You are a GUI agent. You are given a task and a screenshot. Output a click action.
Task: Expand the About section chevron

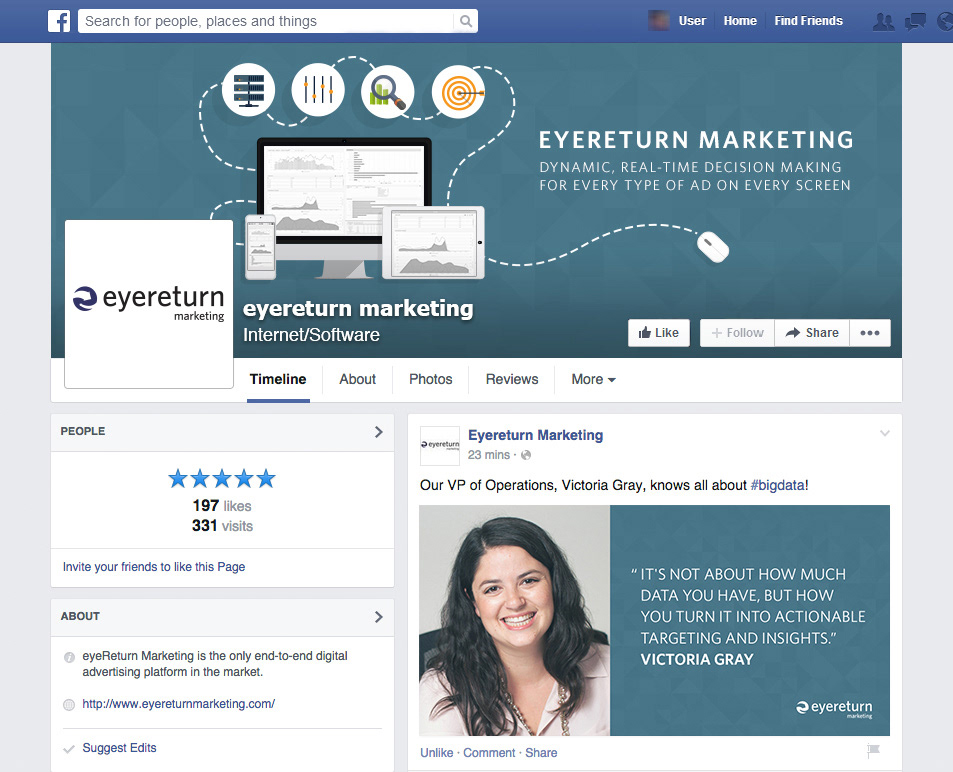coord(379,617)
